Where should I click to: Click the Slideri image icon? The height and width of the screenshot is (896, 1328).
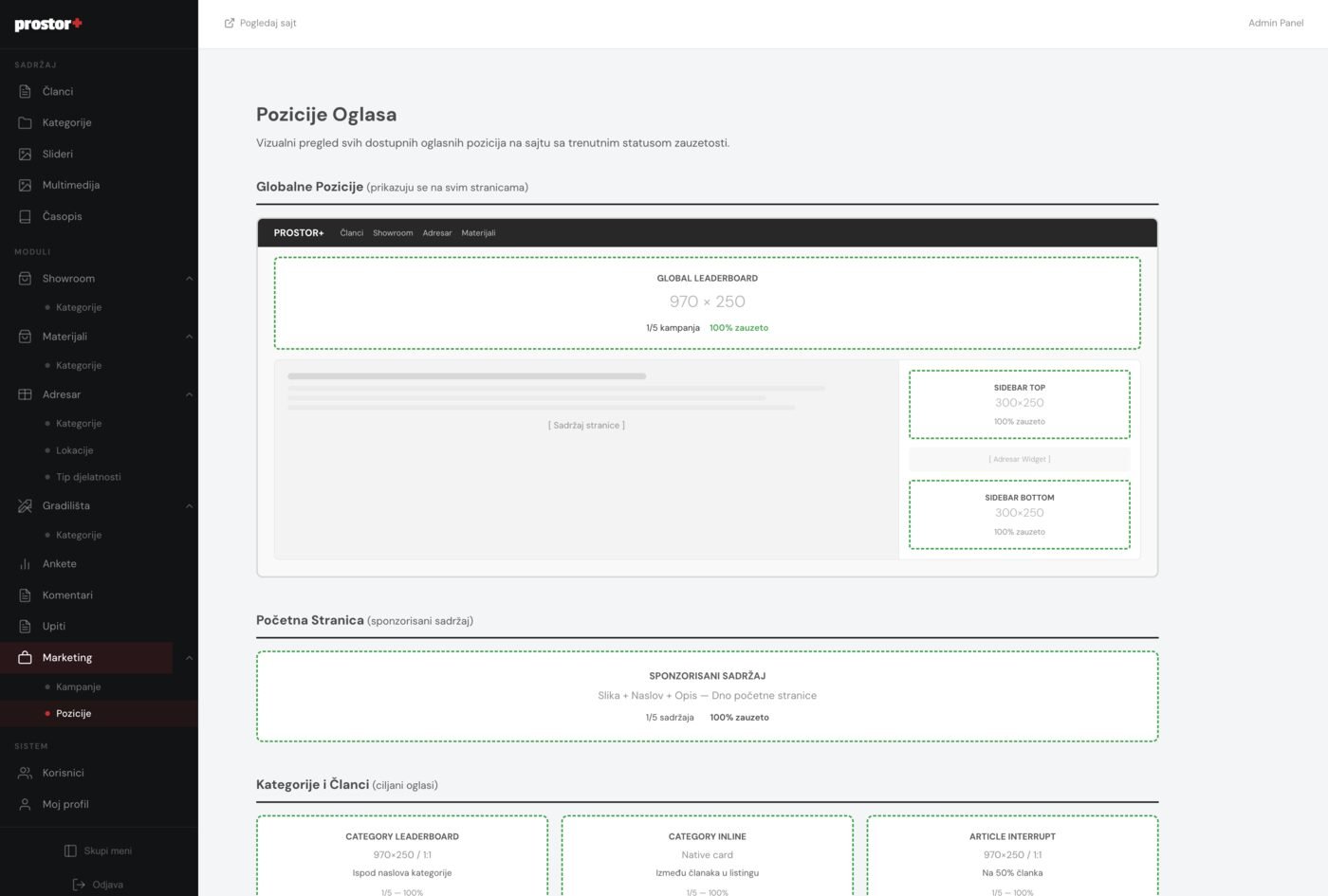click(25, 154)
